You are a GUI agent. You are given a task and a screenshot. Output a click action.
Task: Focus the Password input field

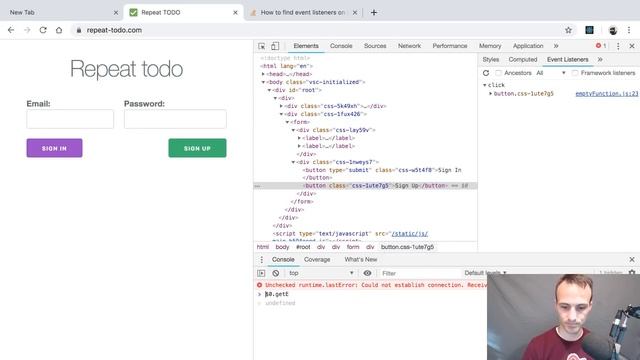click(175, 119)
